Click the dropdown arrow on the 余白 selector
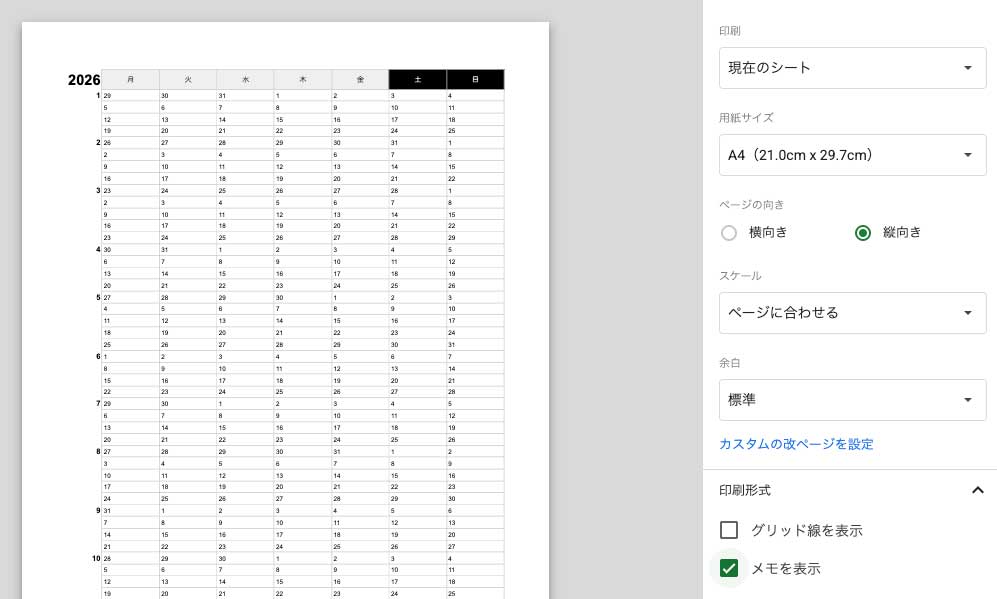 point(967,399)
